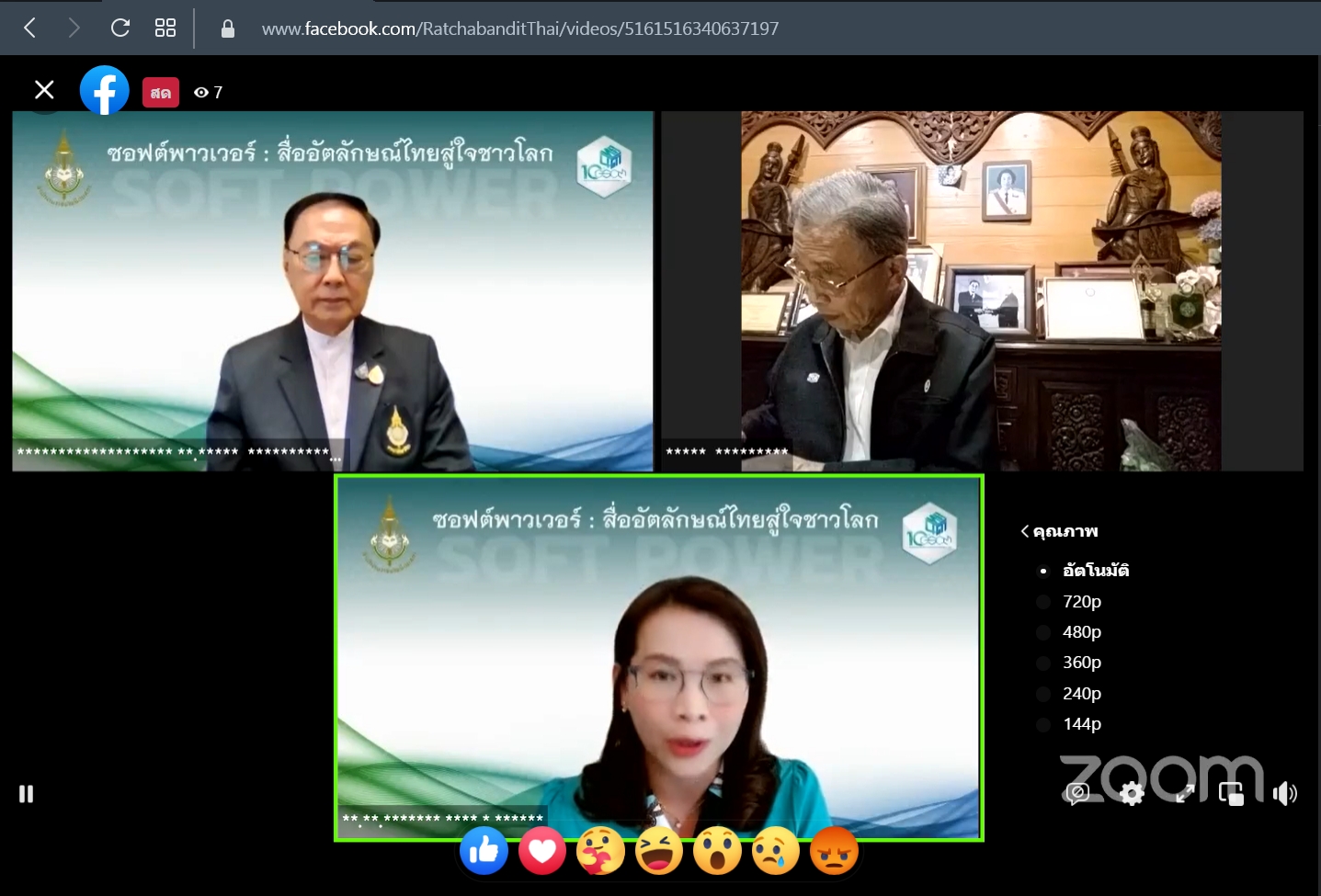Send a Love heart reaction
The image size is (1321, 896).
(x=541, y=851)
